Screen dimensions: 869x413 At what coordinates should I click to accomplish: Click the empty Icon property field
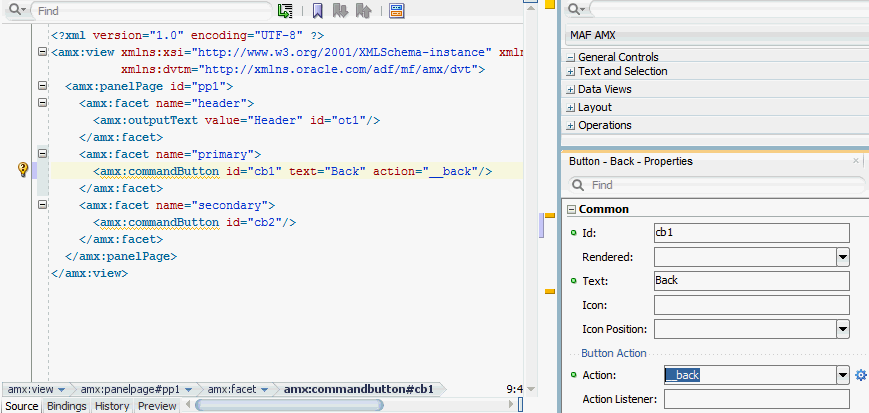coord(752,305)
